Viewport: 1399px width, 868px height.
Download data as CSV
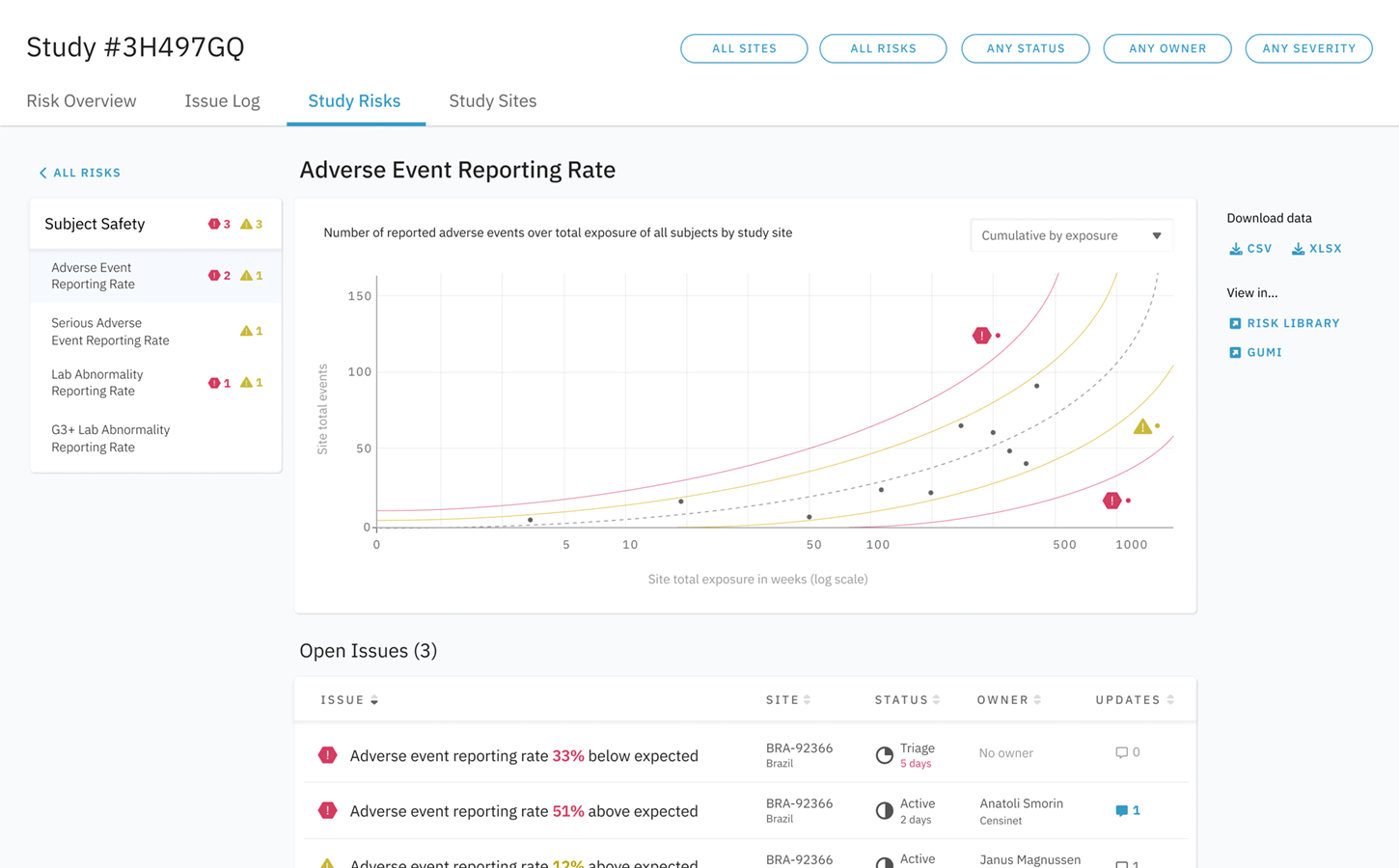1250,249
